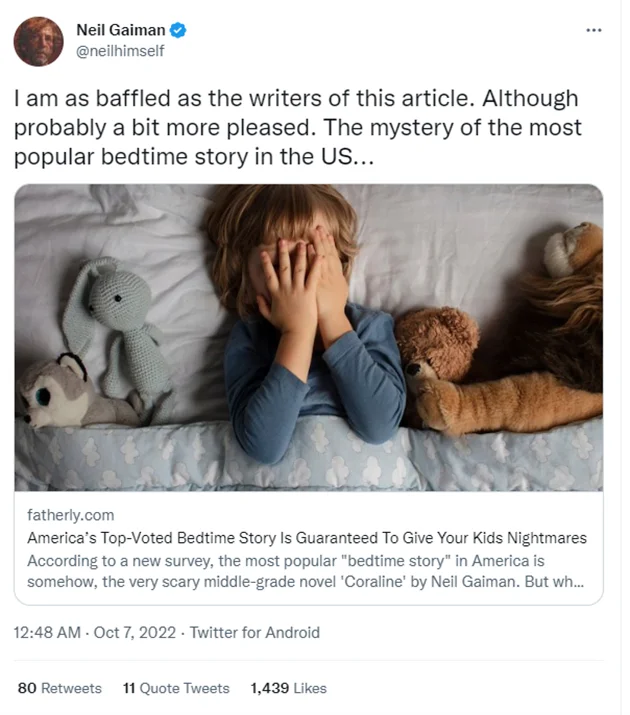Open Neil Gaiman's profile via display name

click(x=122, y=30)
